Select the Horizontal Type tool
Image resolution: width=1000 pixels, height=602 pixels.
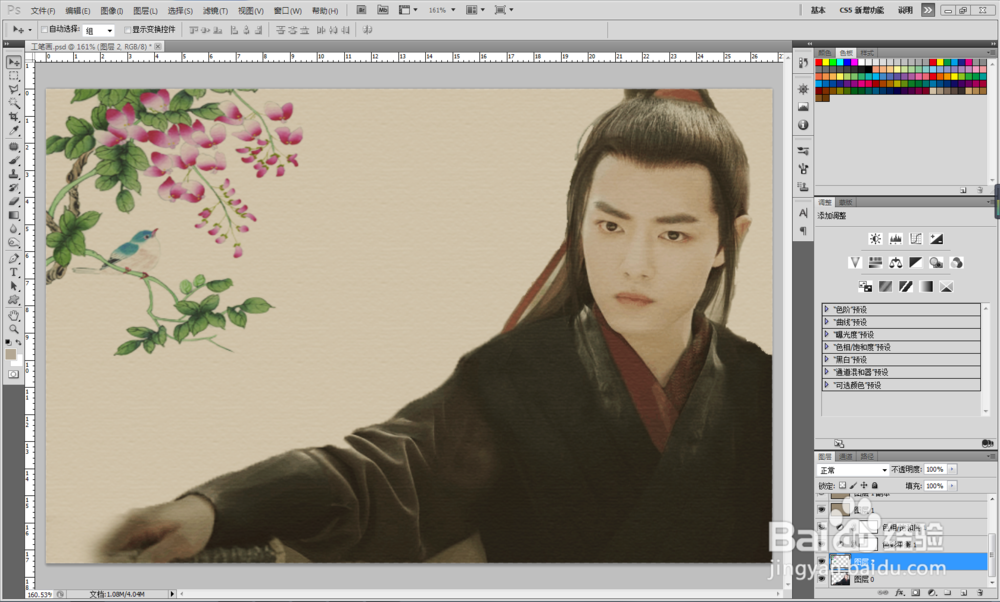[x=13, y=272]
